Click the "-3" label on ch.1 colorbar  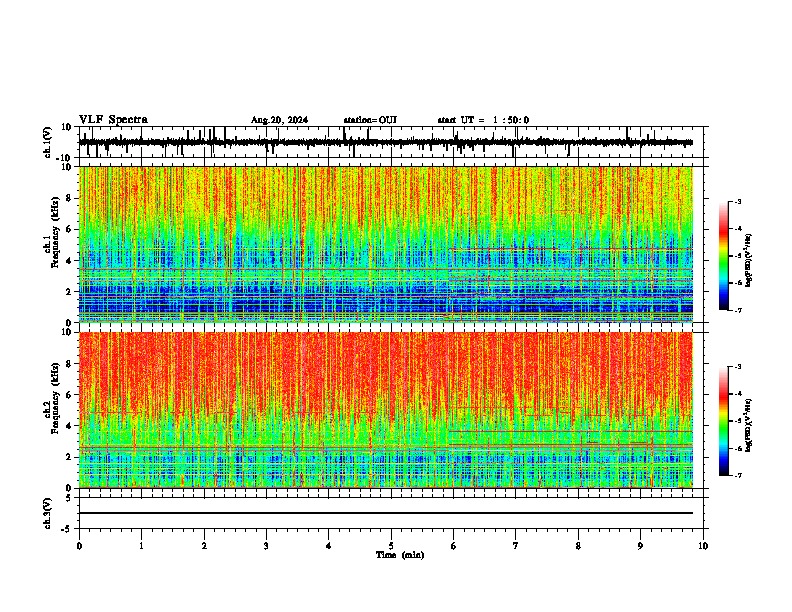[738, 202]
